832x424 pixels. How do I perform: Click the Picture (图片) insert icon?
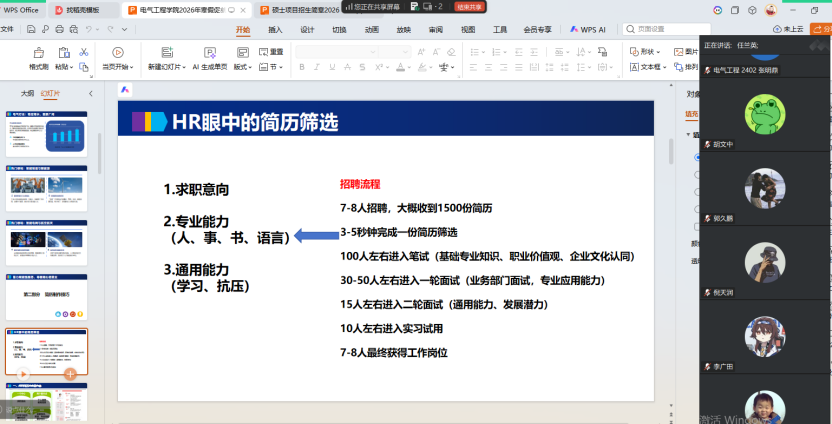692,52
